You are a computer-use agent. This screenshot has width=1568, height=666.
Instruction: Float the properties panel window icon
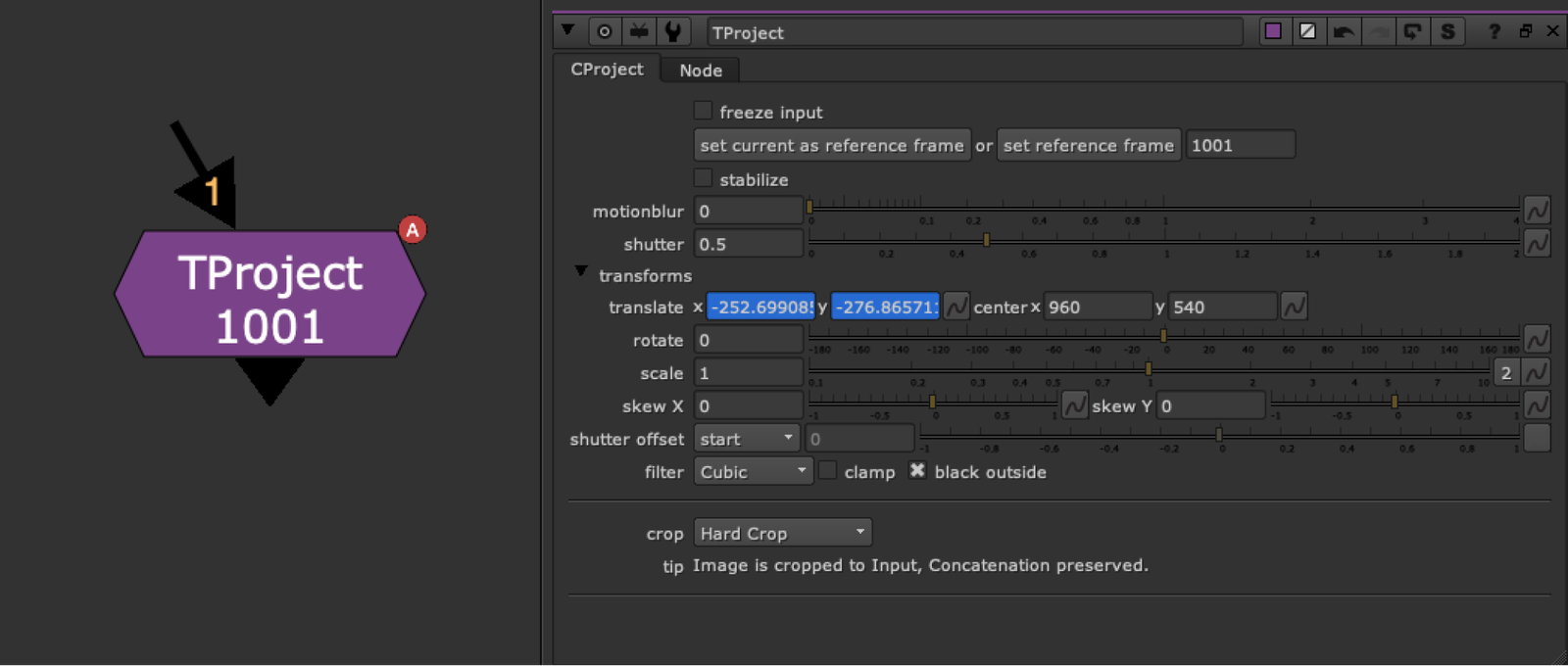[1526, 31]
